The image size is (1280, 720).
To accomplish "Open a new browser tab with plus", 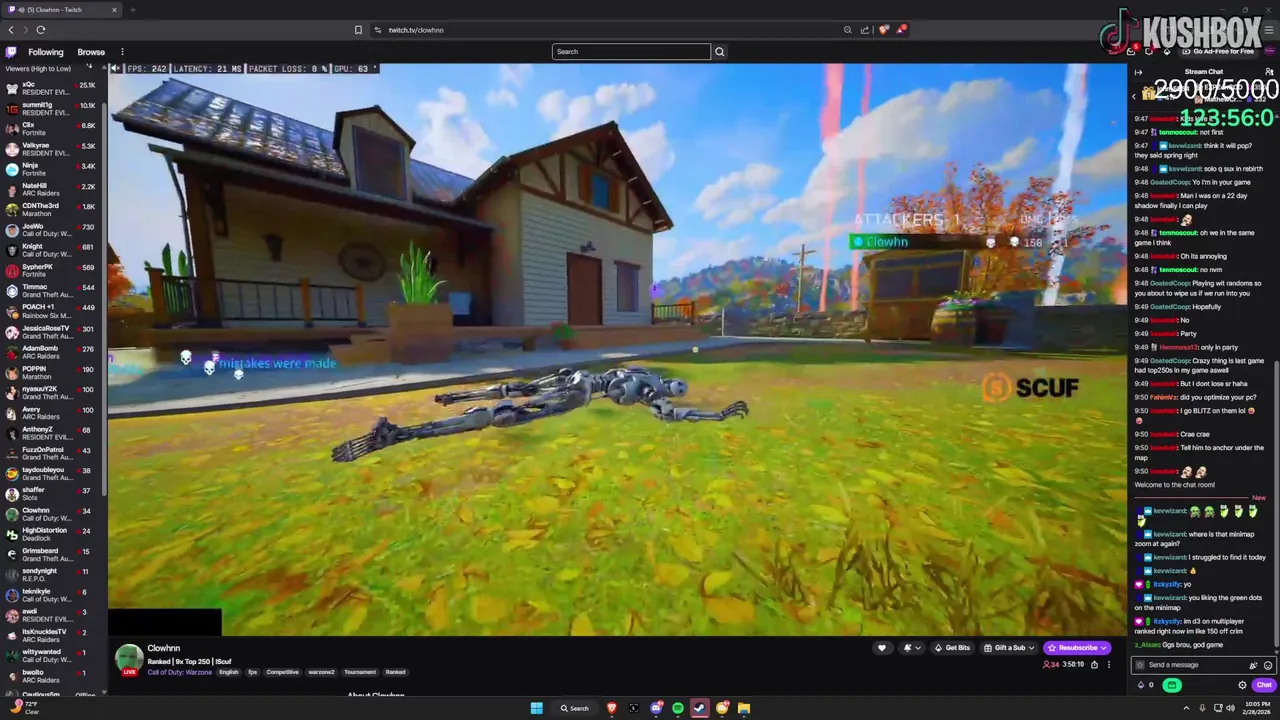I will (132, 10).
